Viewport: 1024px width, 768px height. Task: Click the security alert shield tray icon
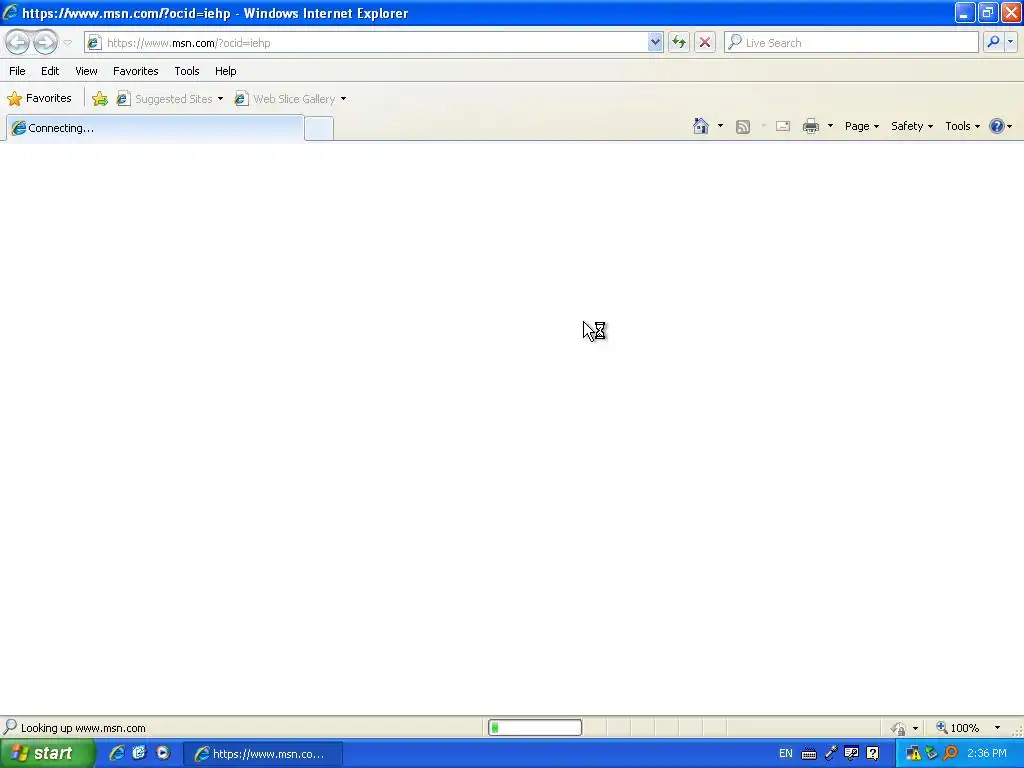[x=913, y=754]
